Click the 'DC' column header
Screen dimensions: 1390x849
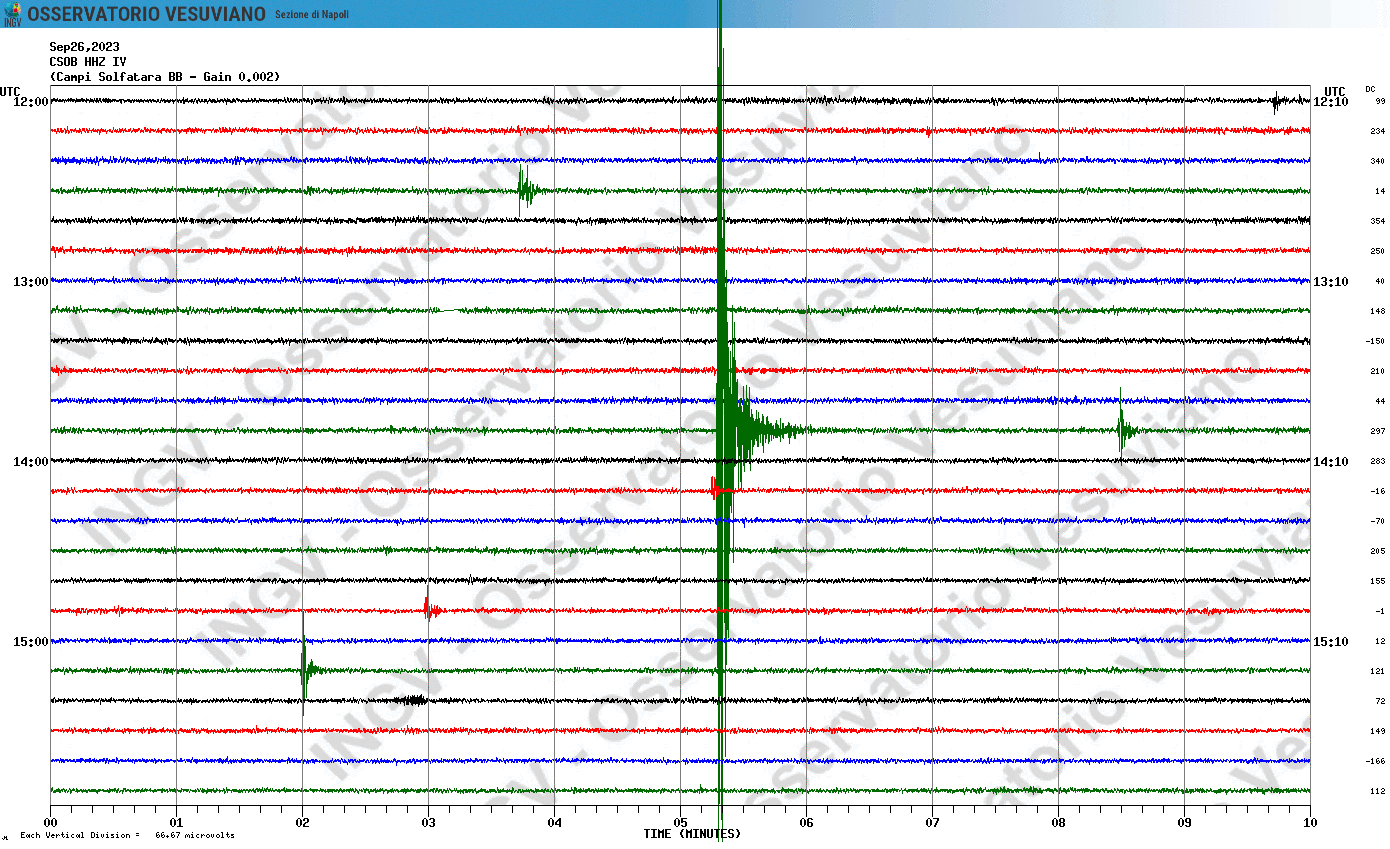[x=1370, y=89]
